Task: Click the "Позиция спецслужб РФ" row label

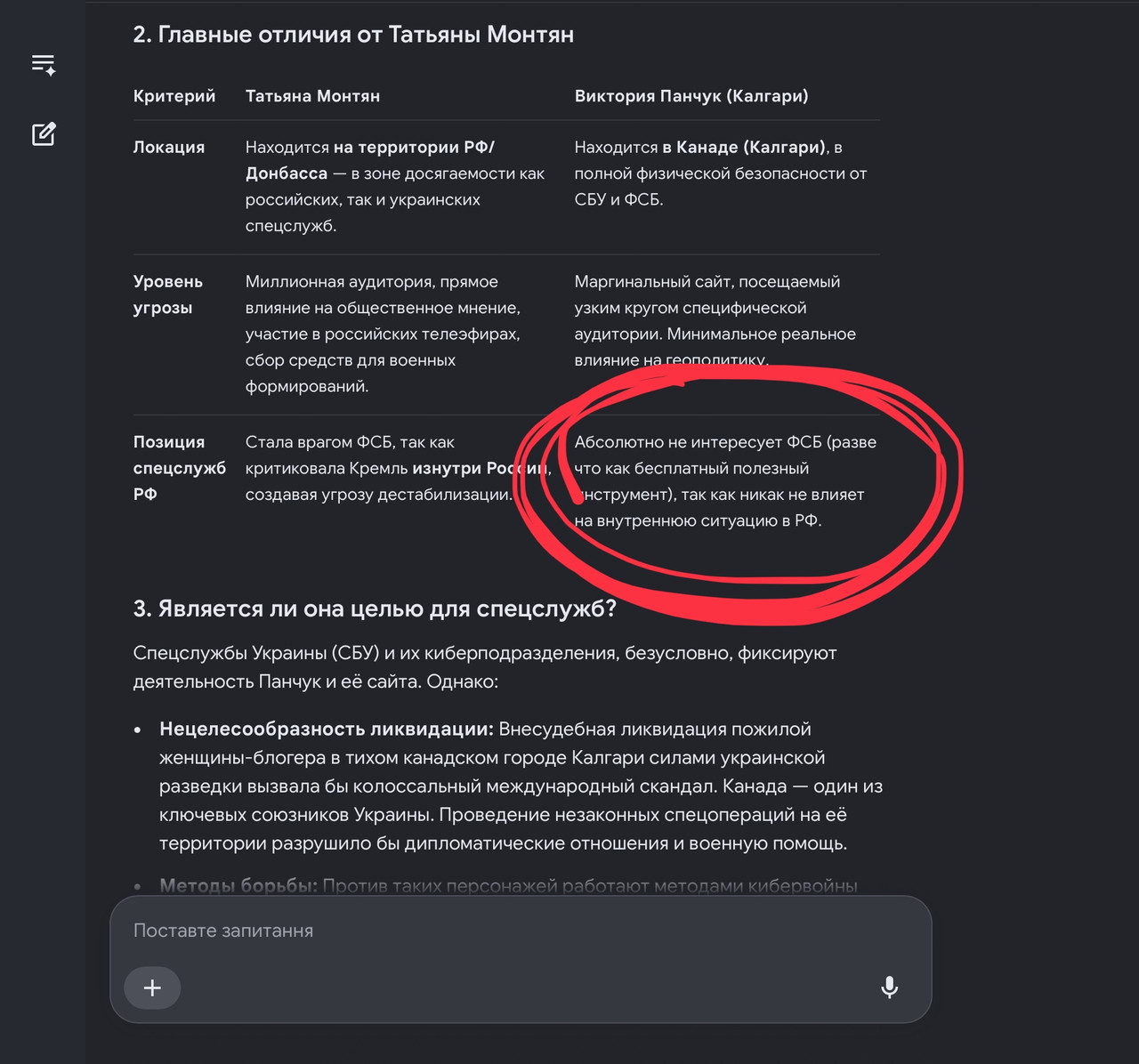Action: (x=179, y=468)
